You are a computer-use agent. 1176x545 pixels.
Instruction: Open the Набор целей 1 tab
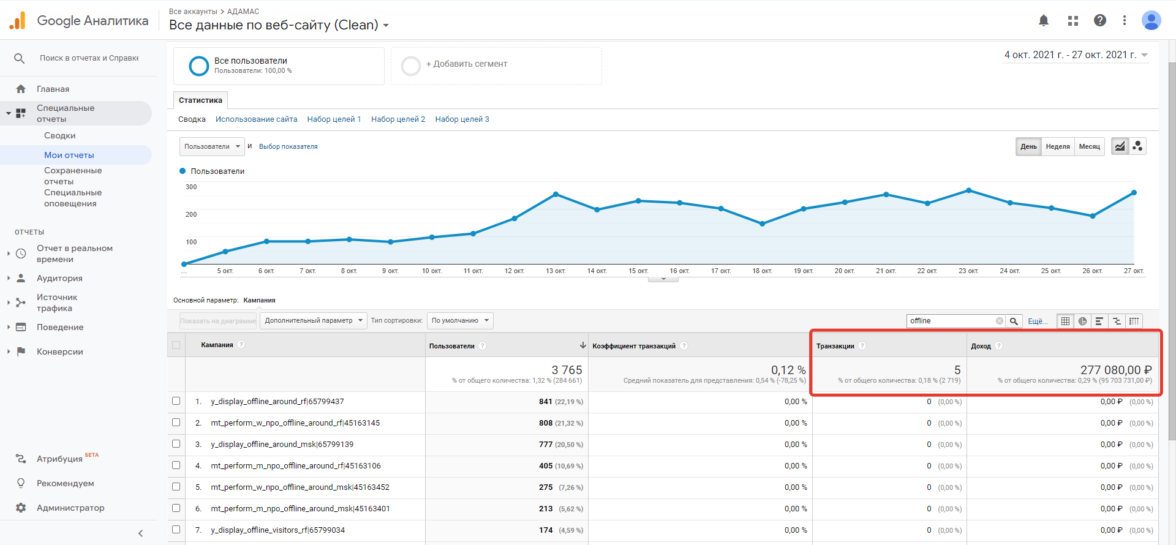[334, 119]
